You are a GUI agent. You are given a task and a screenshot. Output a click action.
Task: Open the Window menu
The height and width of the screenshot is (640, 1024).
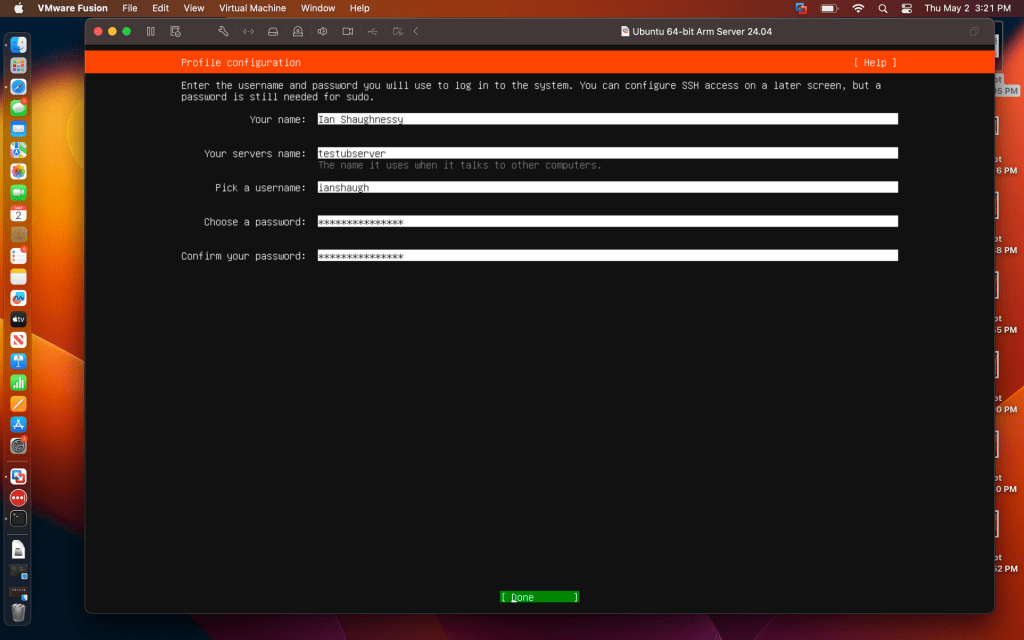coord(318,8)
